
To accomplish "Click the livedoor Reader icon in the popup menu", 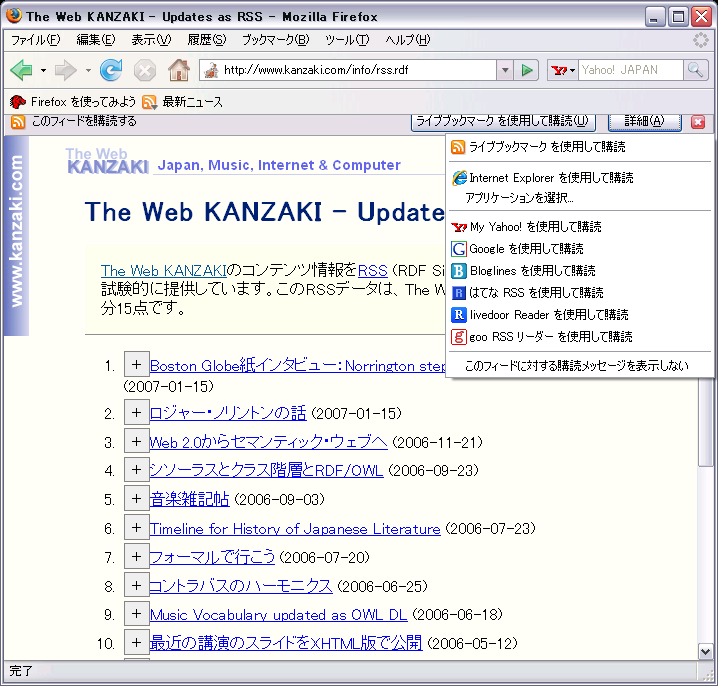I will [x=459, y=315].
